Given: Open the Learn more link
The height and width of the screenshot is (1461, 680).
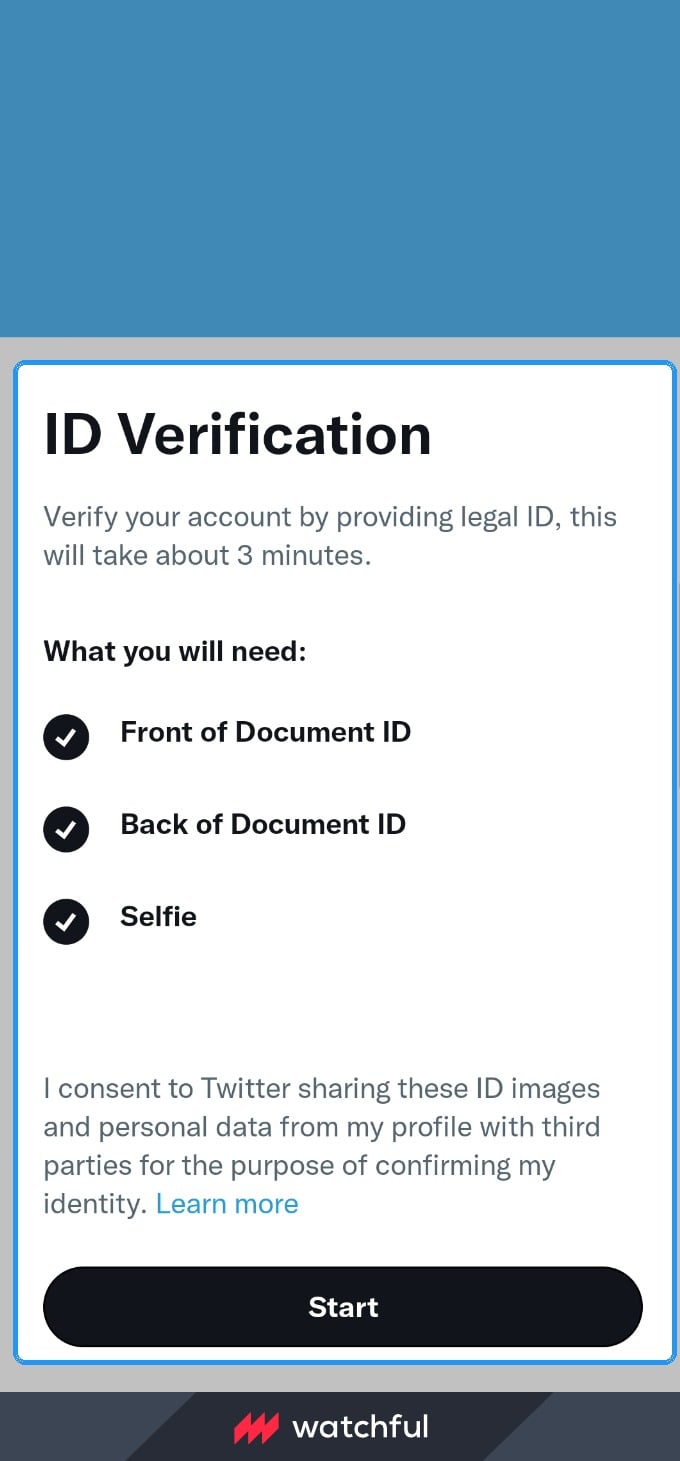Looking at the screenshot, I should click(x=227, y=1203).
